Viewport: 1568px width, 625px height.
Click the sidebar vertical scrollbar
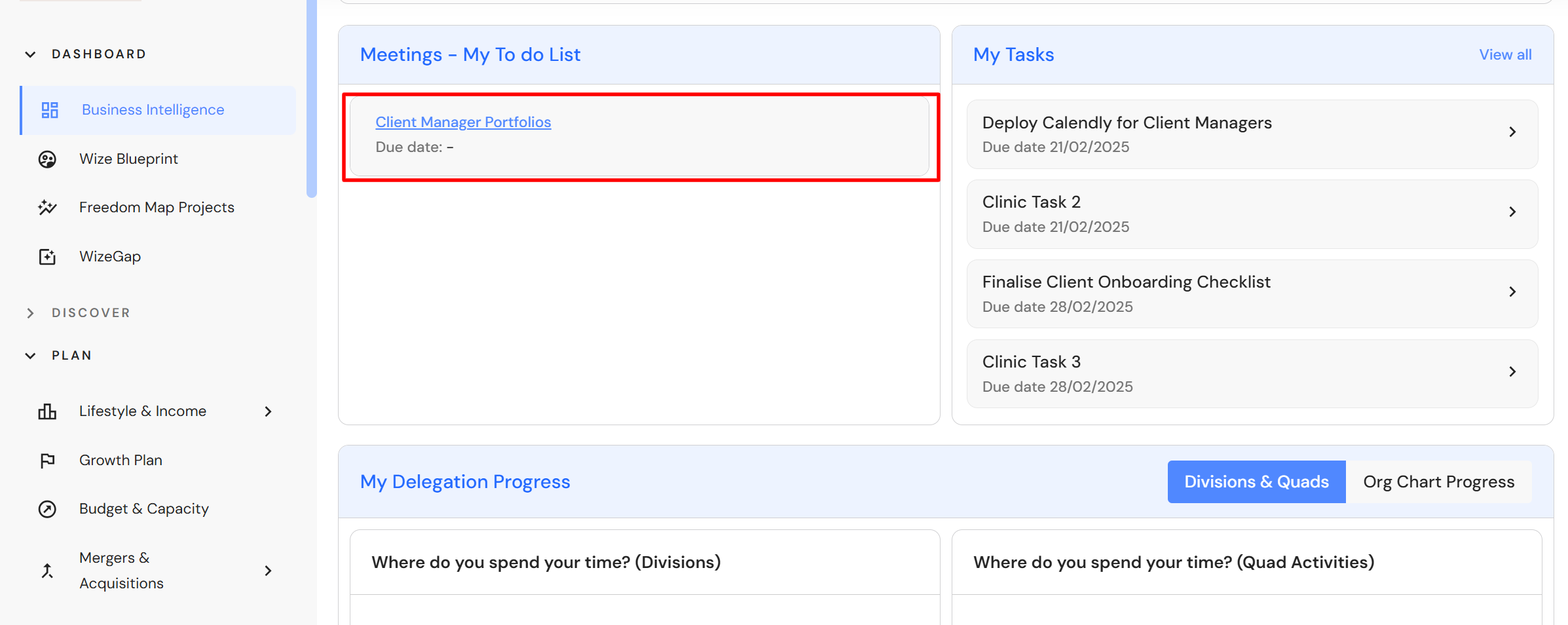point(312,98)
